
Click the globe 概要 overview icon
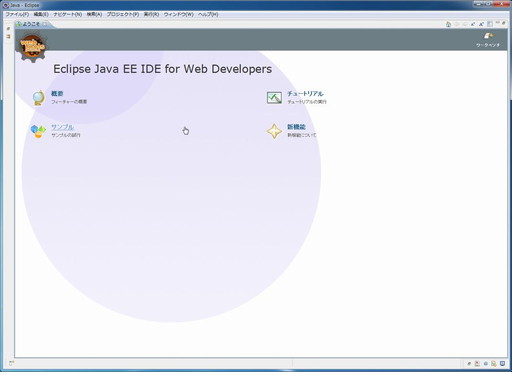pos(39,98)
